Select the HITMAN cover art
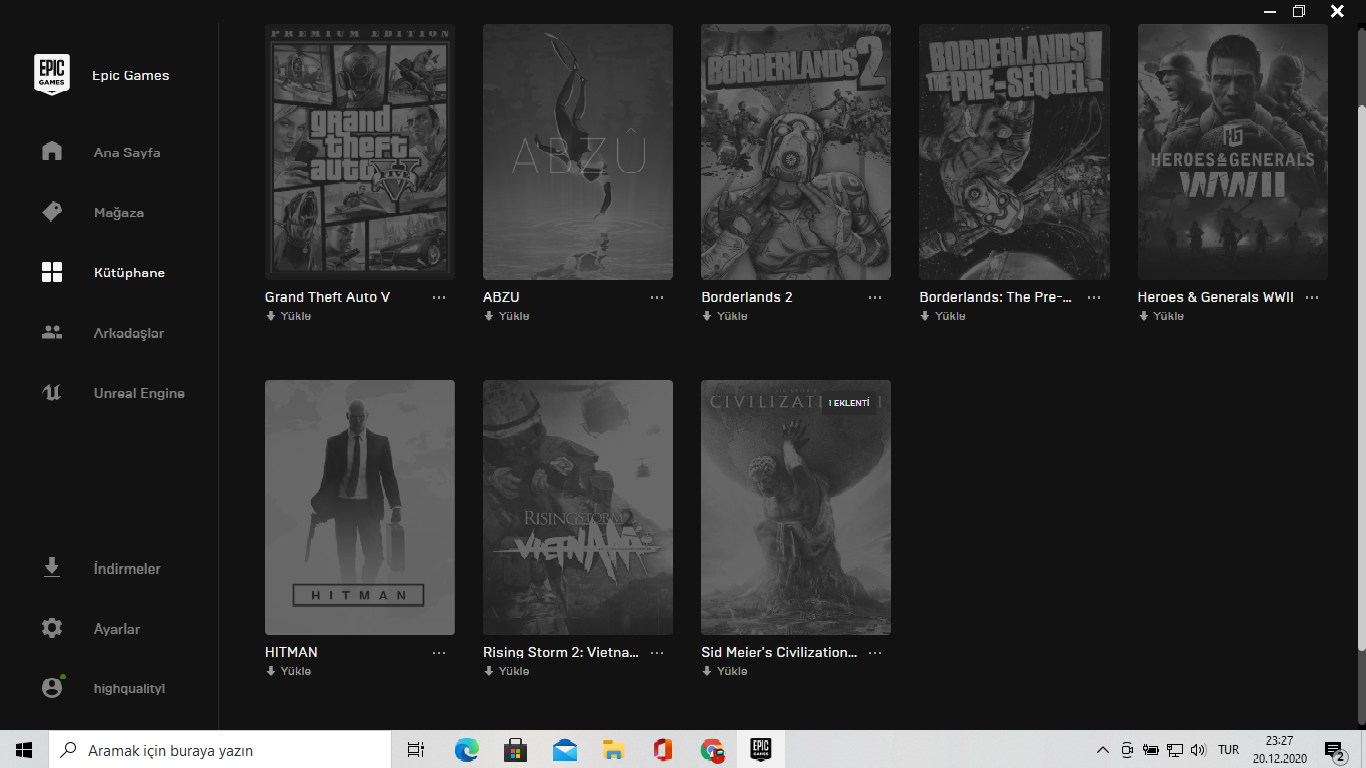Viewport: 1366px width, 768px height. coord(360,507)
